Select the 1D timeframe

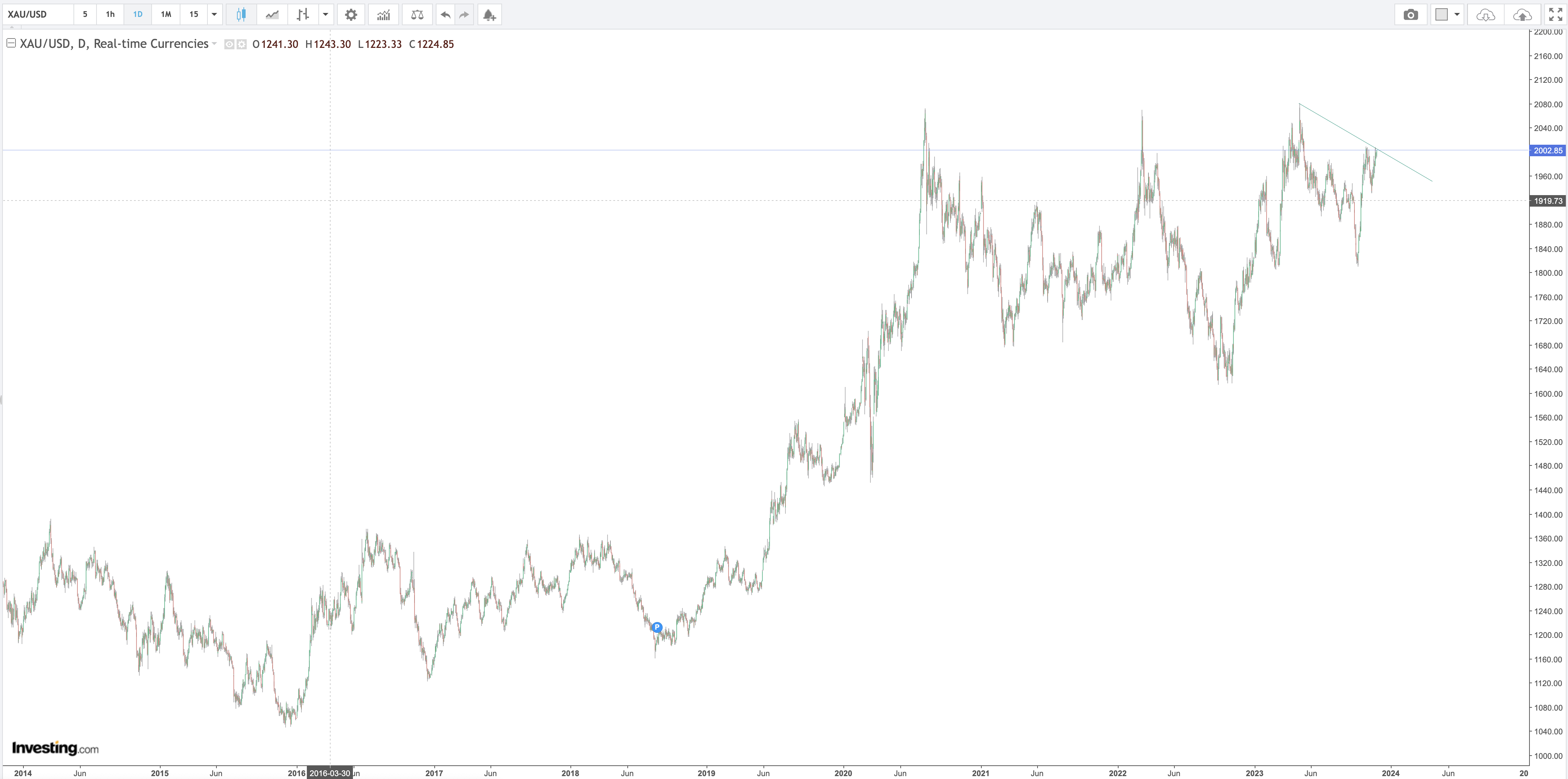pyautogui.click(x=138, y=15)
